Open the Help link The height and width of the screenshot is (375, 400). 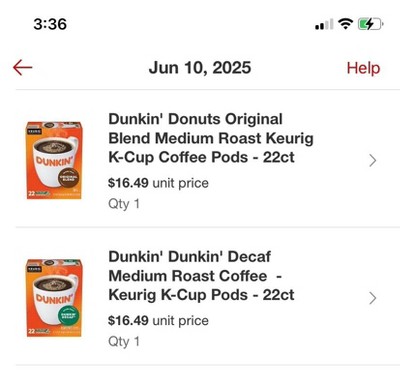point(363,68)
